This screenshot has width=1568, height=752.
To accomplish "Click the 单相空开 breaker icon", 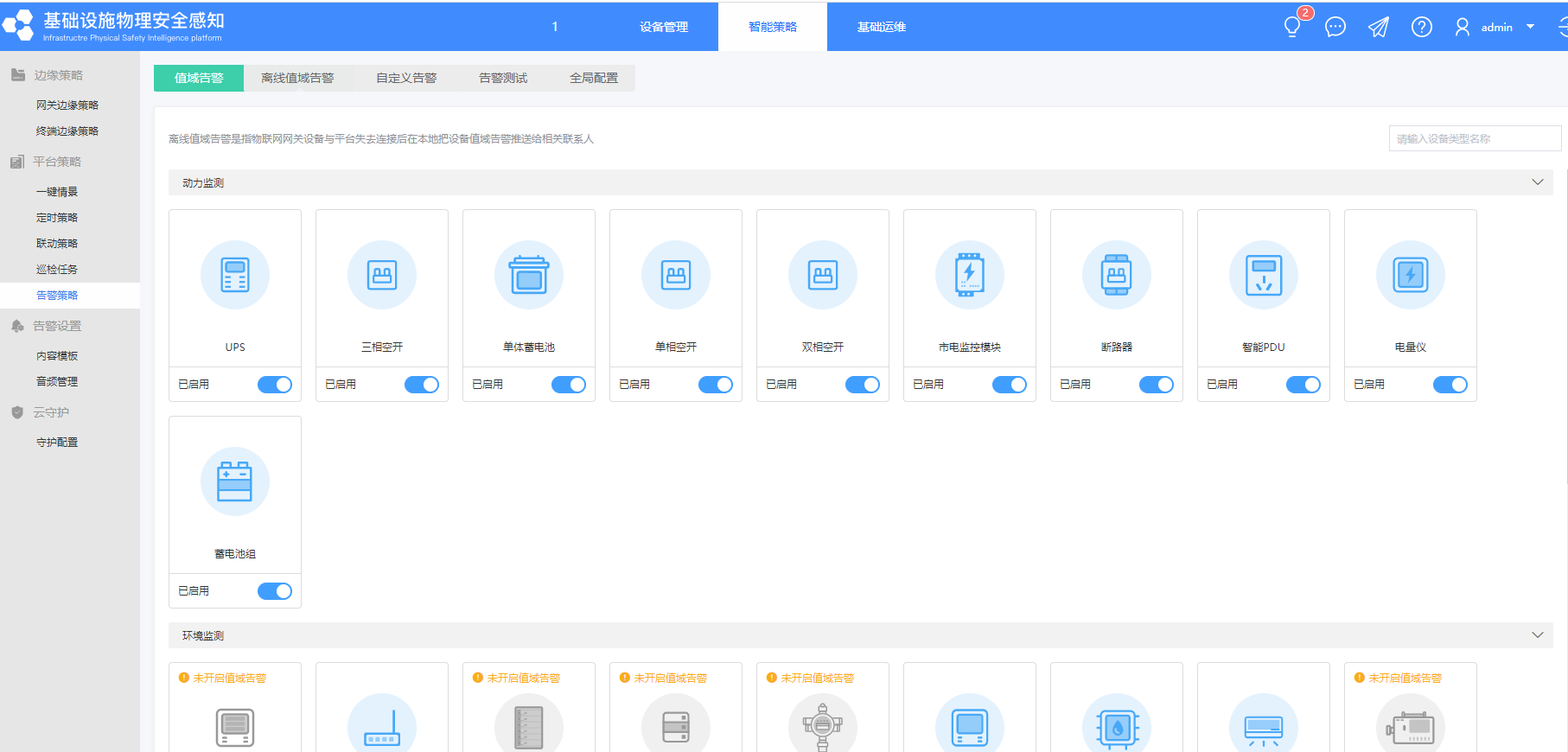I will pyautogui.click(x=676, y=275).
